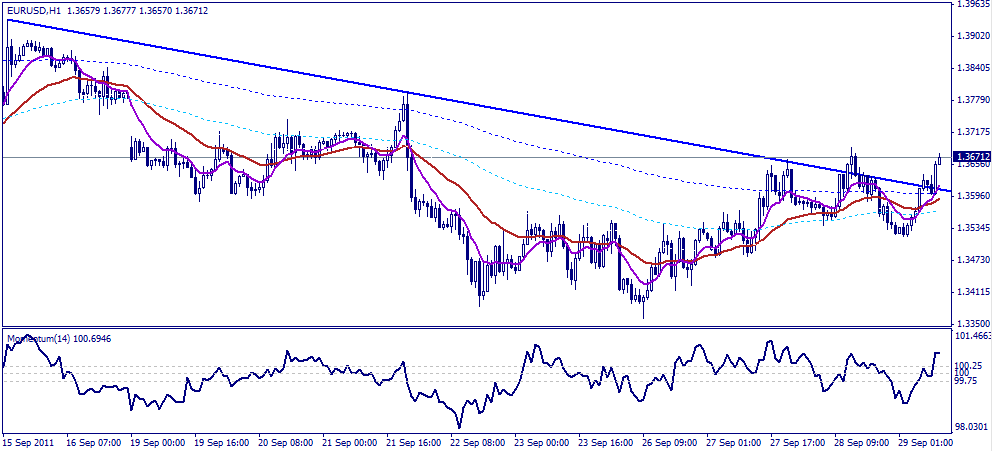Image resolution: width=993 pixels, height=451 pixels.
Task: Select the current price tag 1.36712
Action: coord(971,157)
